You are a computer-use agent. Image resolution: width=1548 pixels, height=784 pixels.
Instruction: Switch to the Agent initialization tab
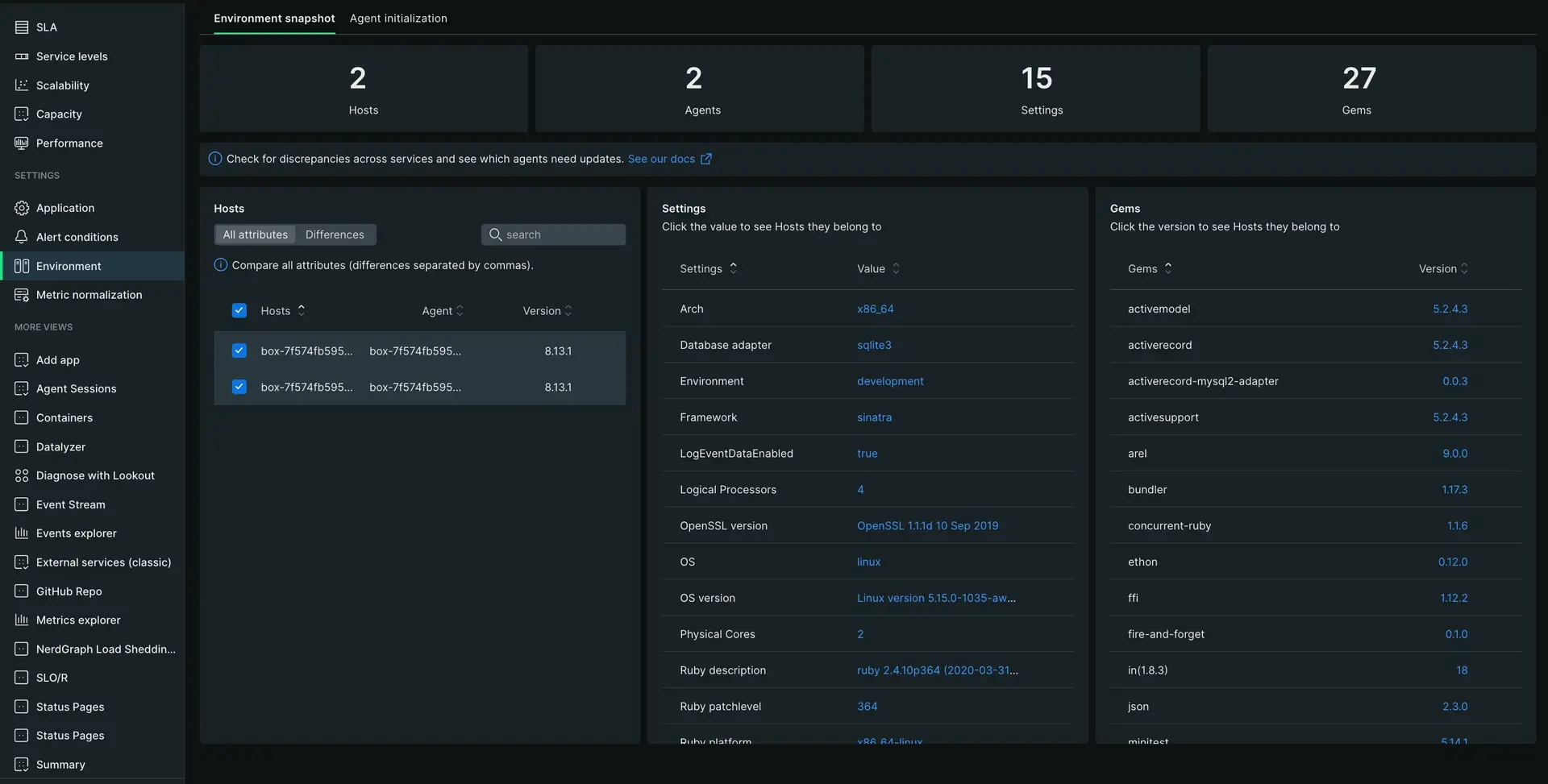tap(398, 19)
